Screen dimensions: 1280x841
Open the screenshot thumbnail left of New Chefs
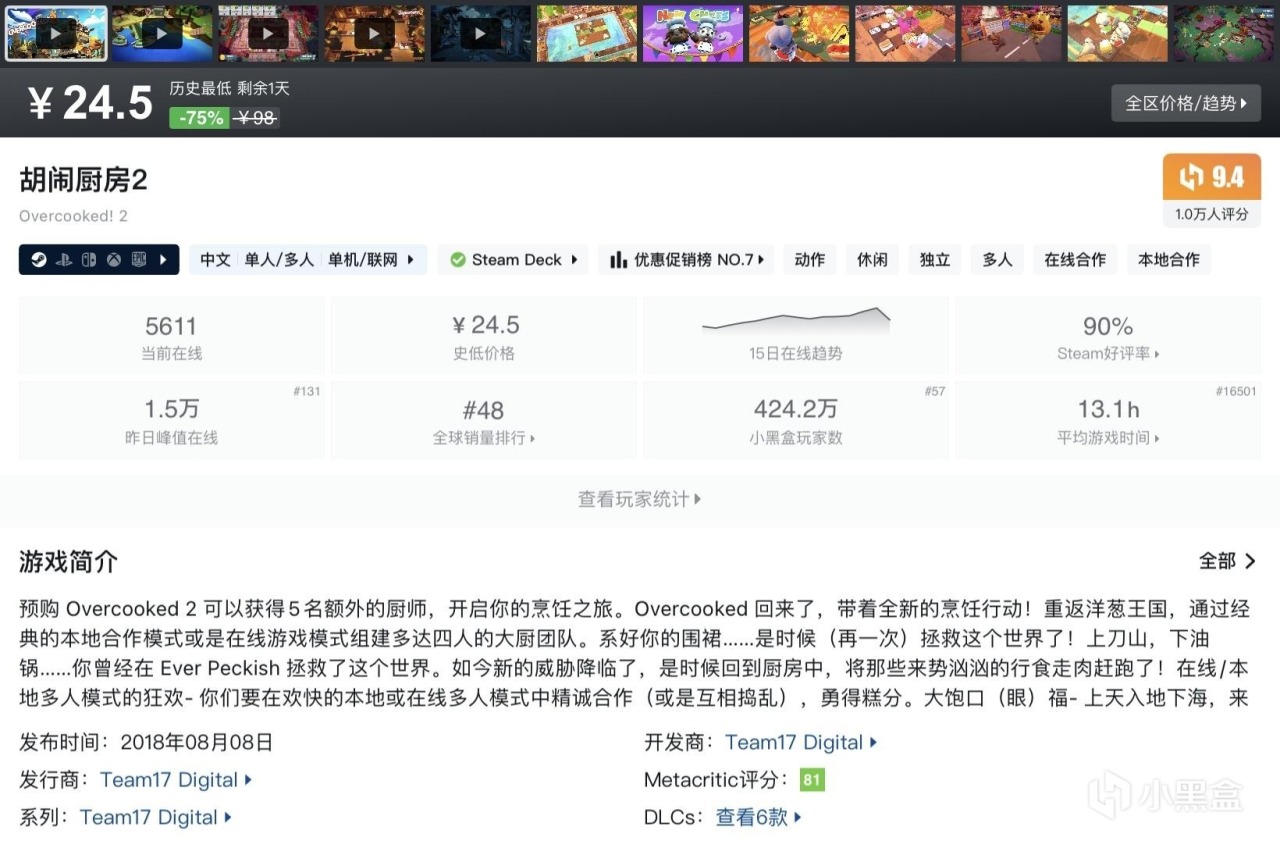pyautogui.click(x=587, y=34)
